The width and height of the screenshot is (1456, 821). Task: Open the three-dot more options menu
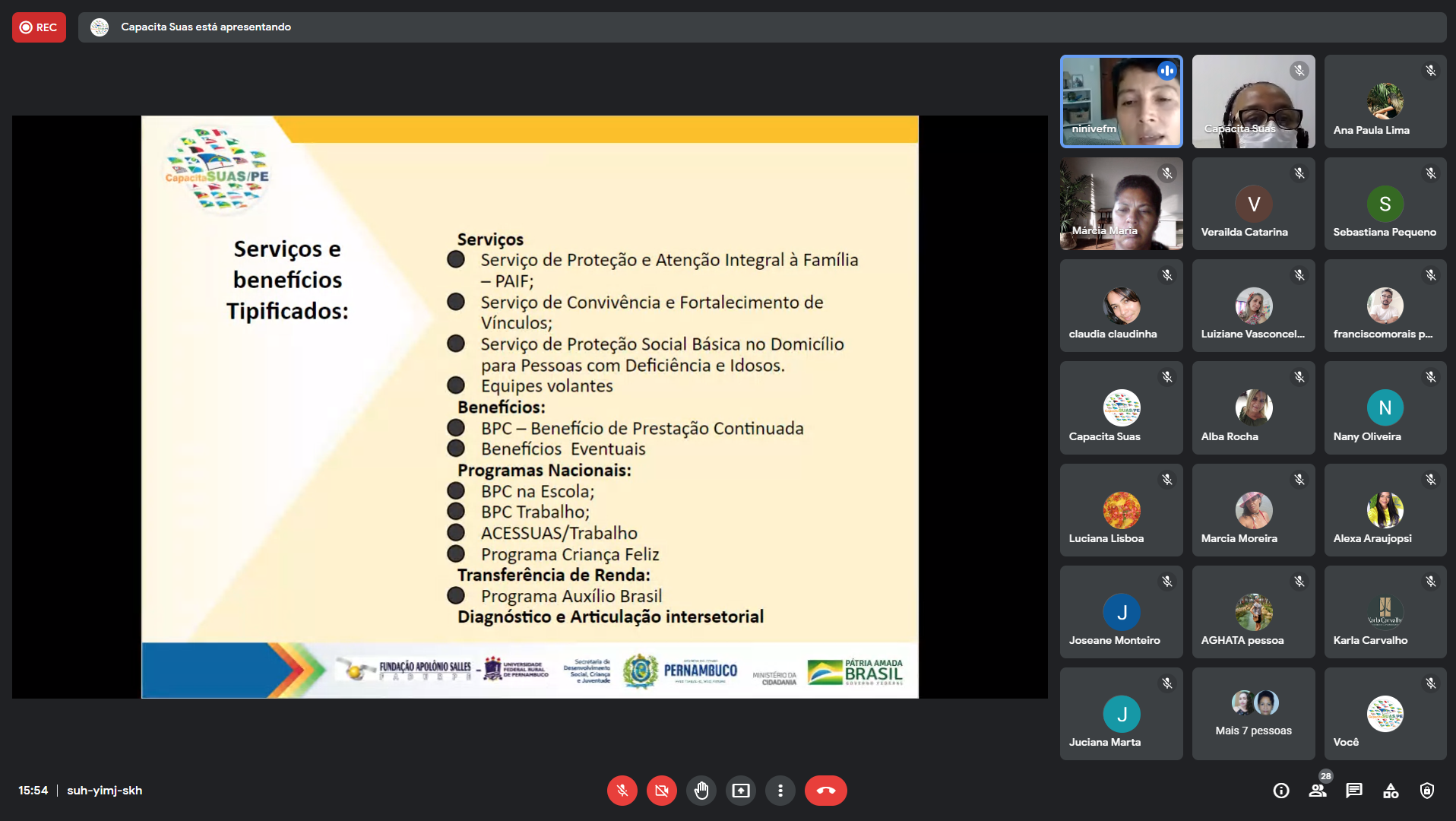(x=780, y=791)
